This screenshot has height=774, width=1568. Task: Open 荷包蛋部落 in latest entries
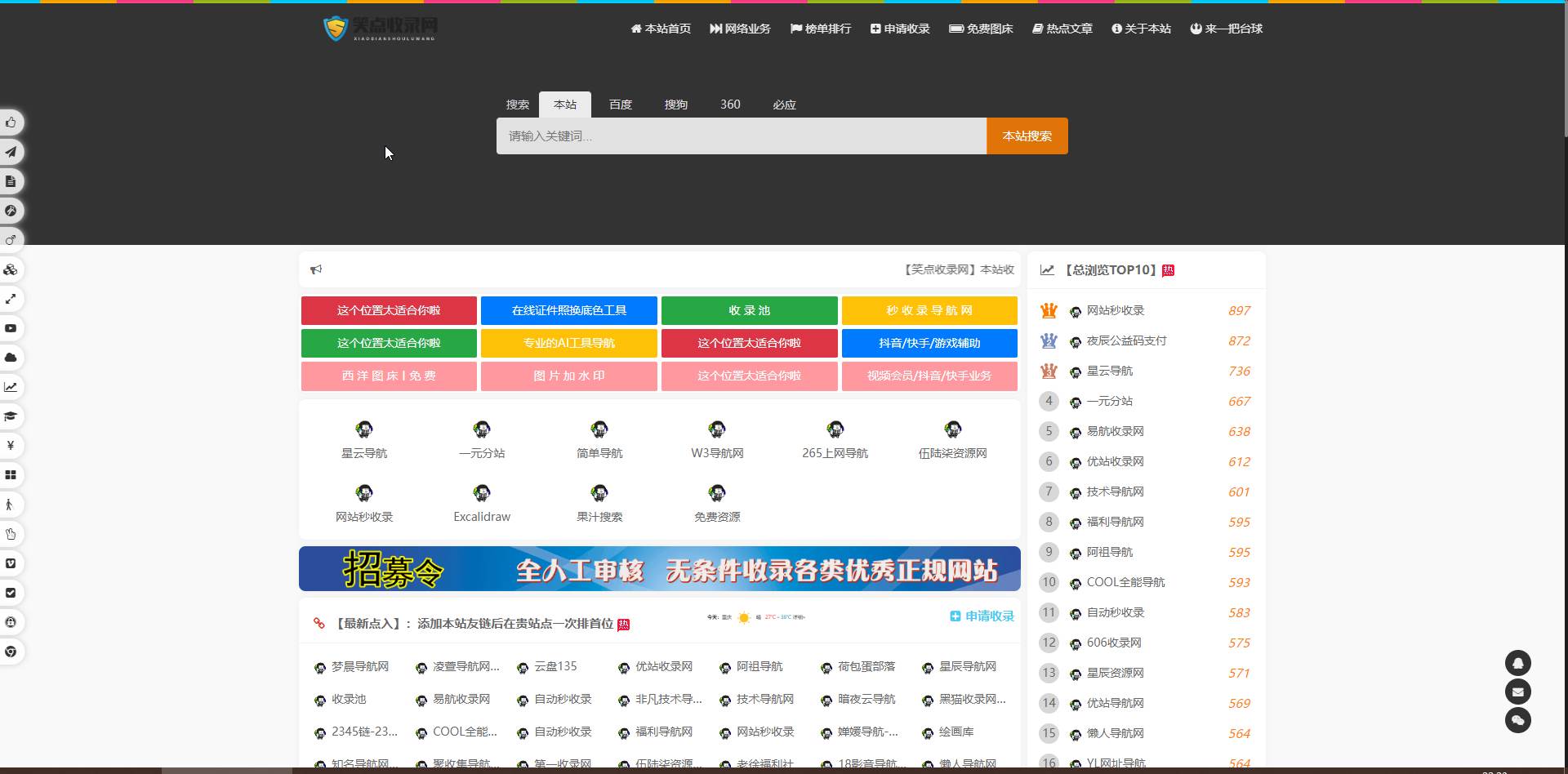coord(866,667)
